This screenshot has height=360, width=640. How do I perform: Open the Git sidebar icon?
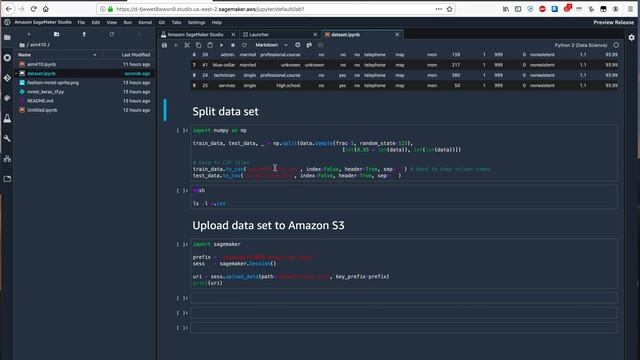coord(7,78)
